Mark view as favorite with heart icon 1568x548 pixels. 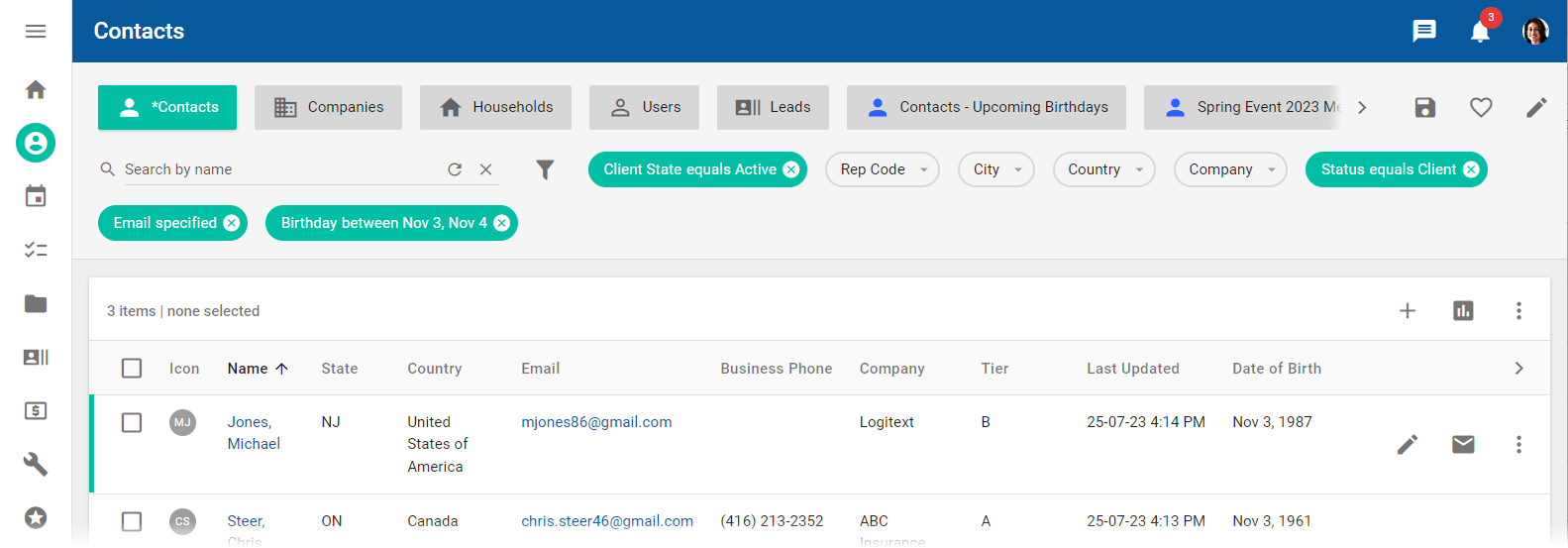(x=1481, y=107)
